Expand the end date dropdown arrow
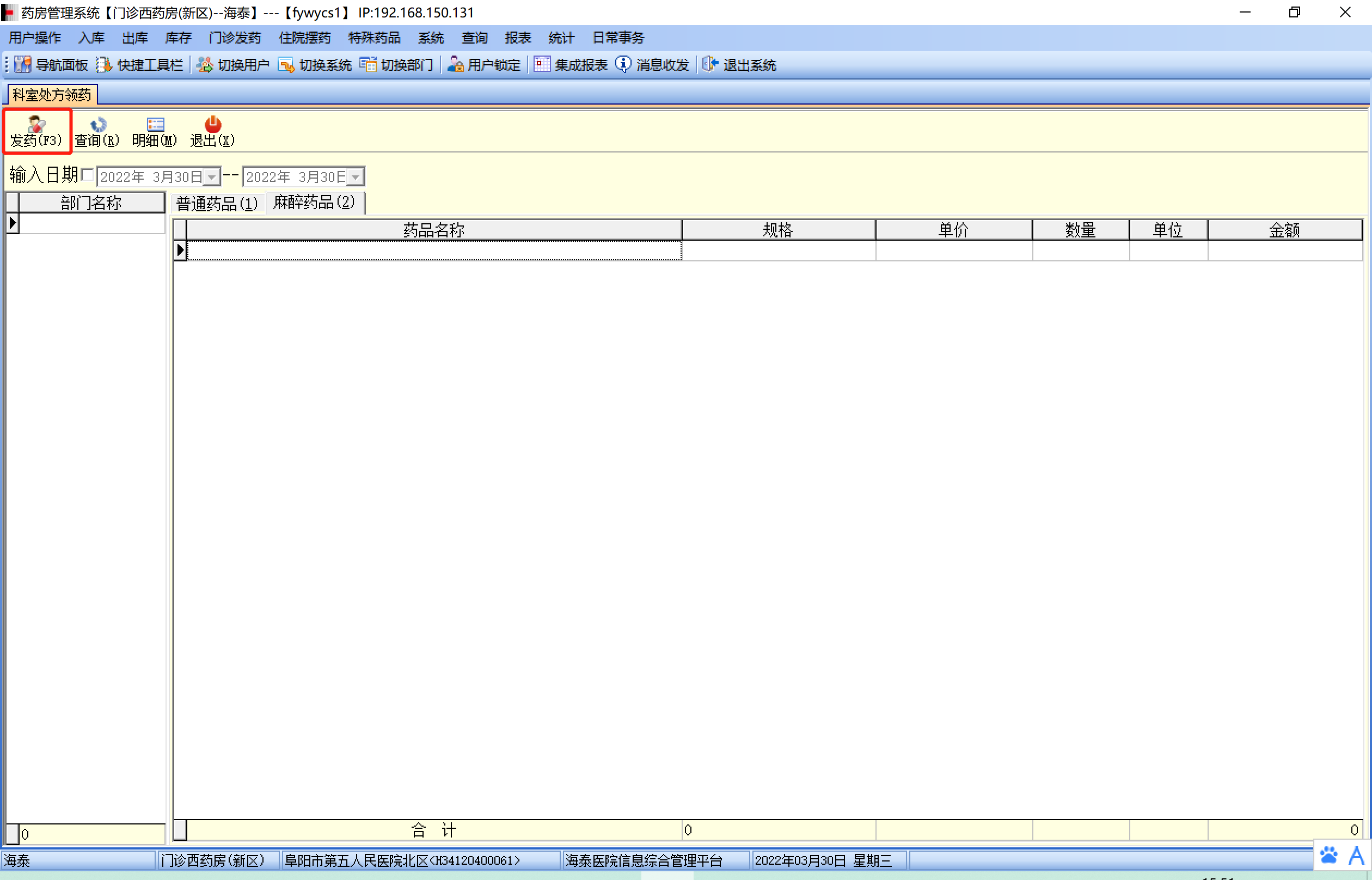 click(356, 177)
